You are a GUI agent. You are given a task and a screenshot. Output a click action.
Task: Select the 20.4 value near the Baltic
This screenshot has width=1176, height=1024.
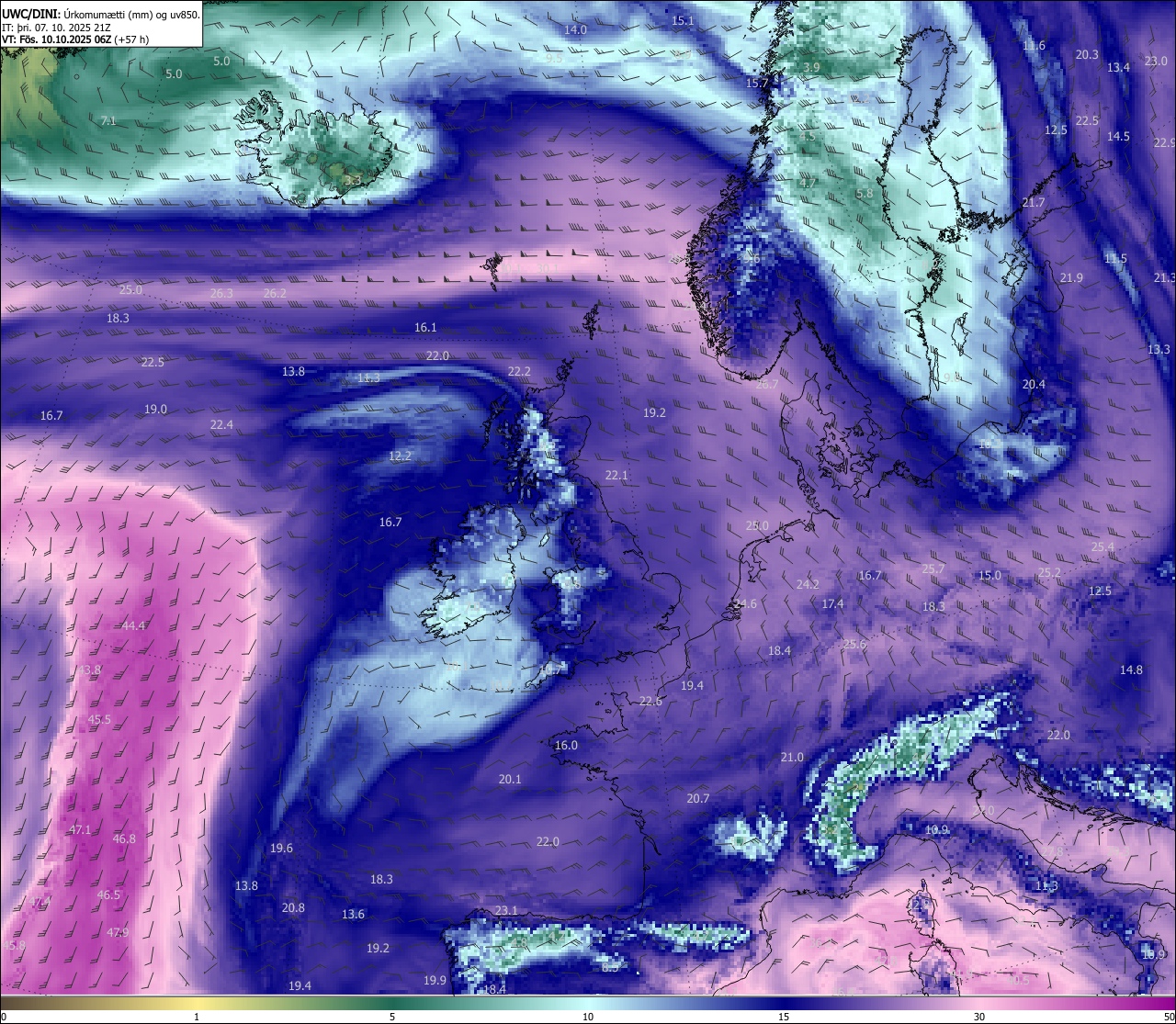[x=1034, y=384]
